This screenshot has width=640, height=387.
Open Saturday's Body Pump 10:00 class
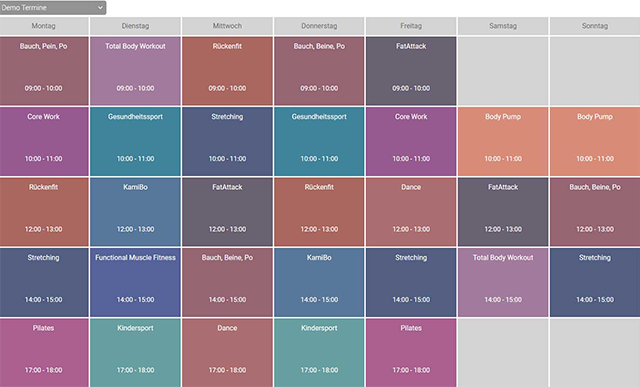pos(503,142)
